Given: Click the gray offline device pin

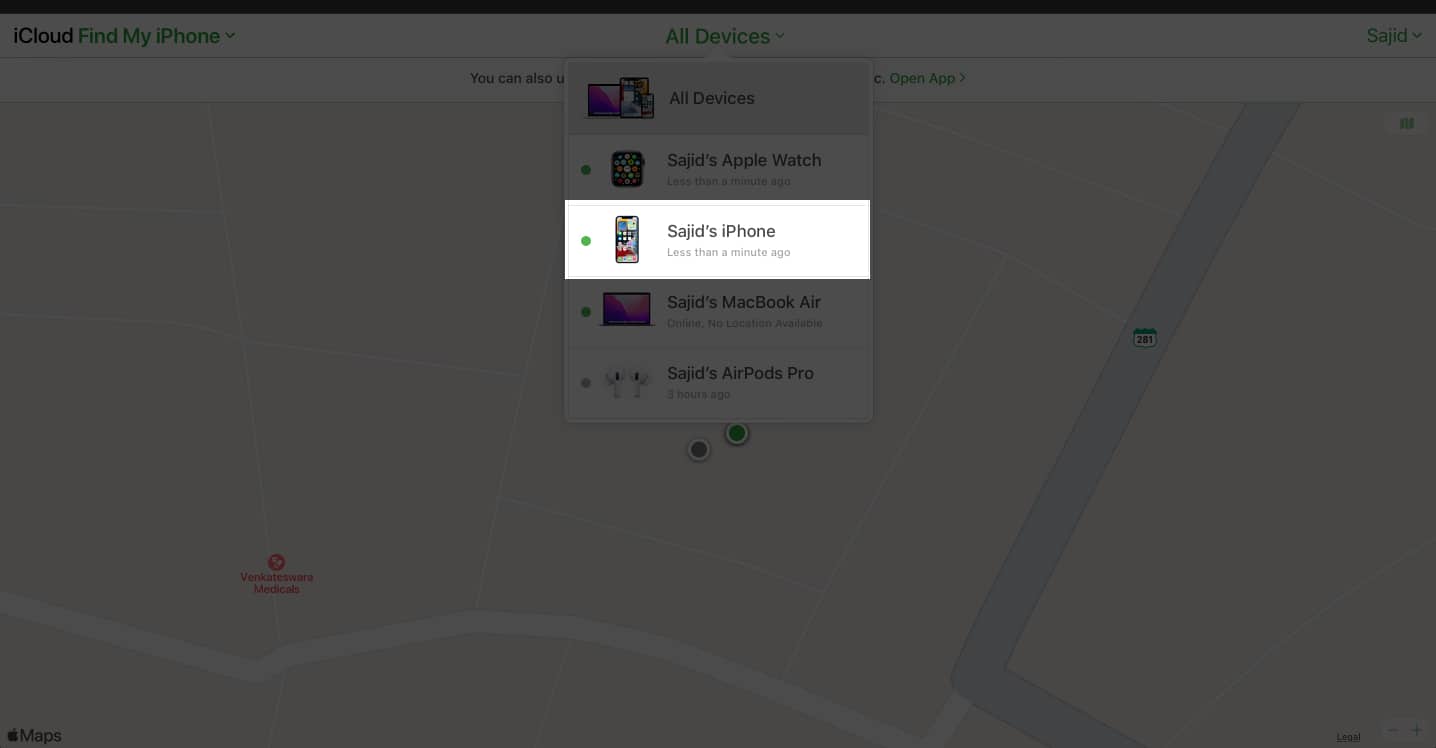Looking at the screenshot, I should 699,450.
